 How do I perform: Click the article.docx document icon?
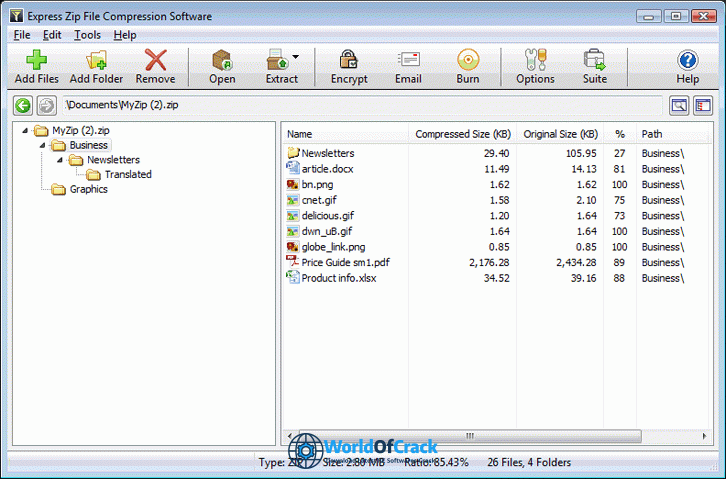click(x=293, y=168)
